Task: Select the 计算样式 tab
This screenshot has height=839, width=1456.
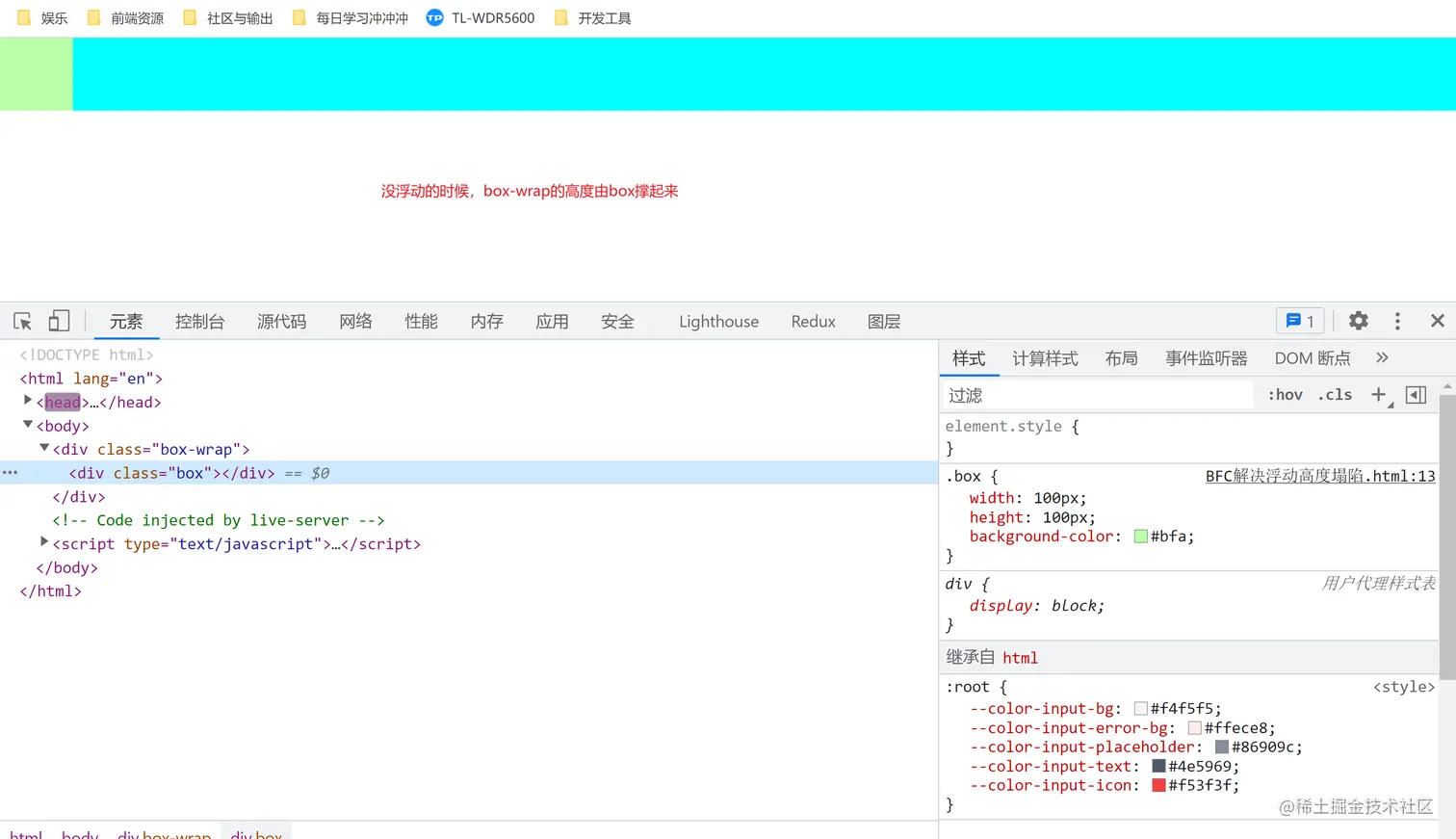Action: (1045, 357)
